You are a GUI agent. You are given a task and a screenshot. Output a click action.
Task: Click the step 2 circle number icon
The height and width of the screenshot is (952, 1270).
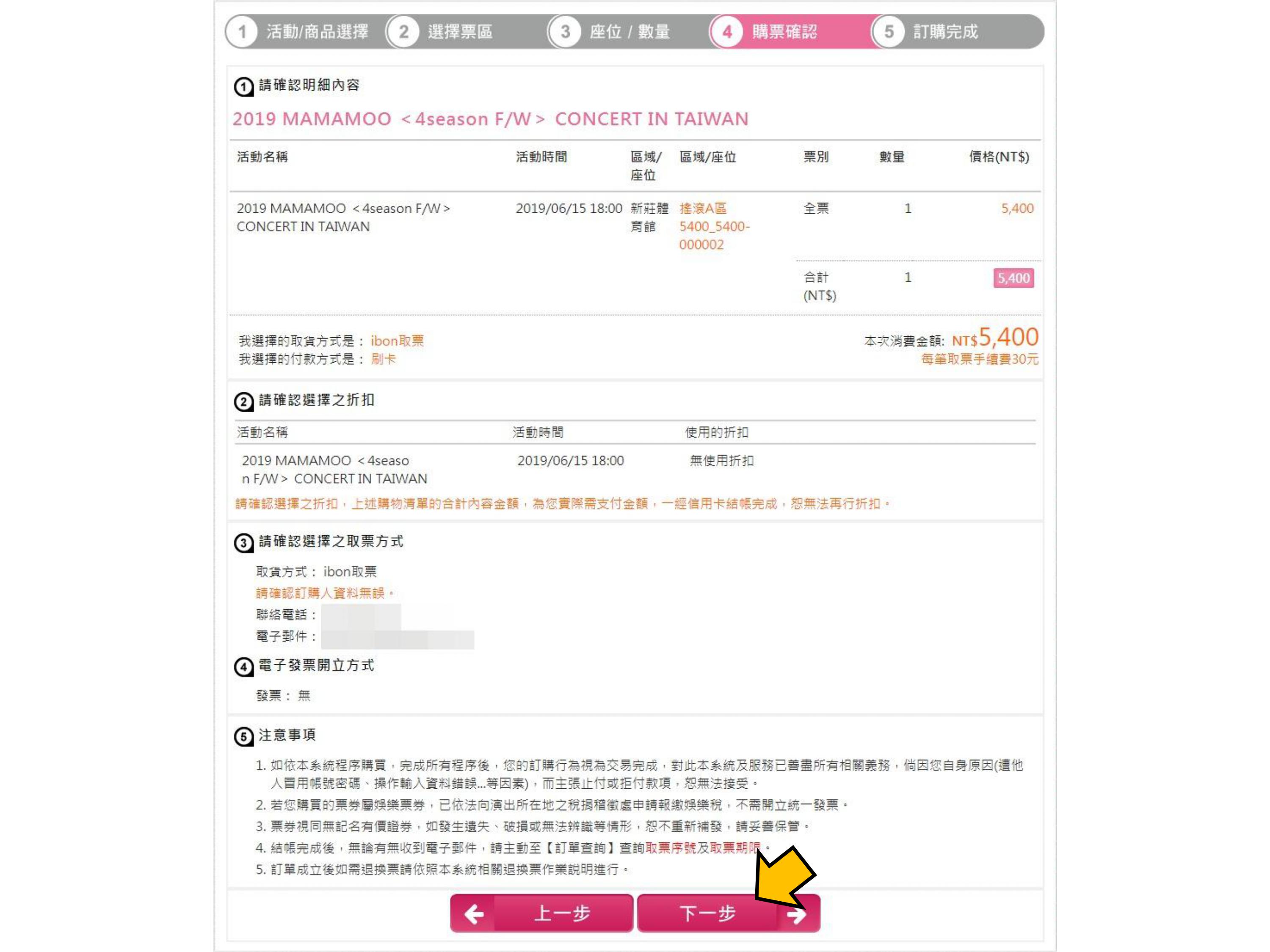pos(404,32)
